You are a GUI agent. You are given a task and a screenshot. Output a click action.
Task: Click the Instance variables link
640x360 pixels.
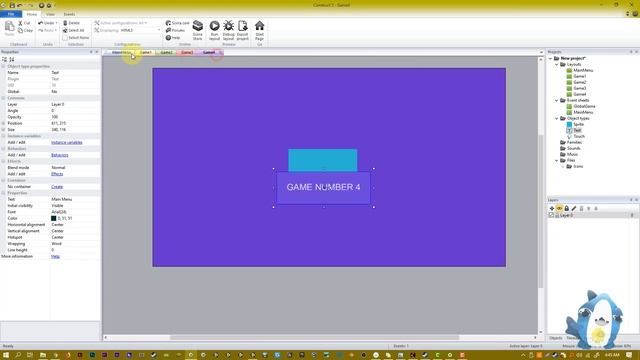[x=67, y=142]
